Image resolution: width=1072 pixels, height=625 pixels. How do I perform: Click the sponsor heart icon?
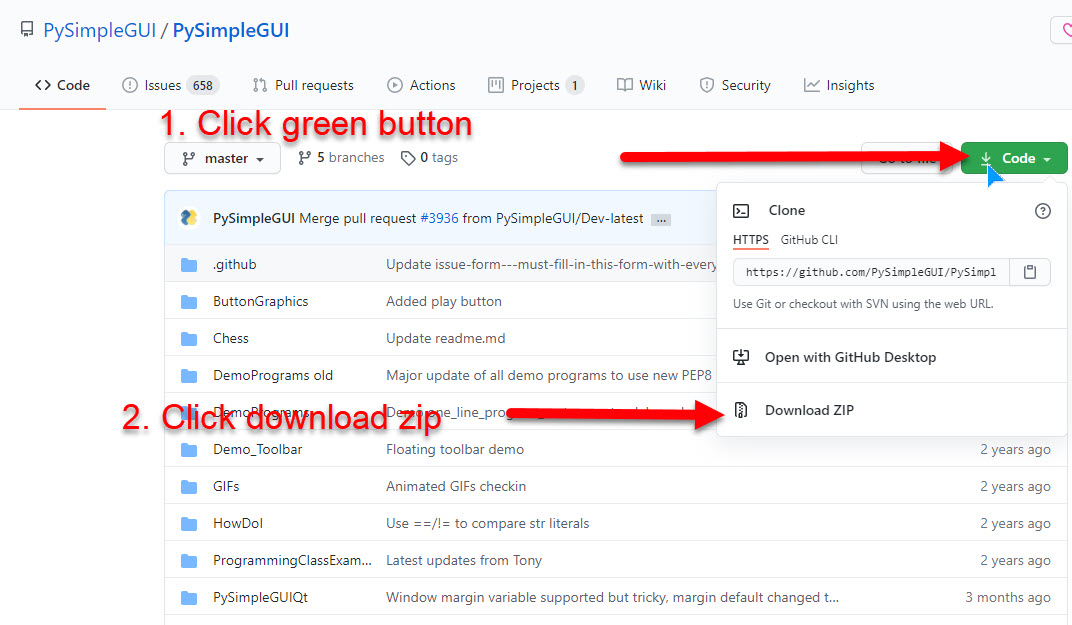pos(1063,30)
